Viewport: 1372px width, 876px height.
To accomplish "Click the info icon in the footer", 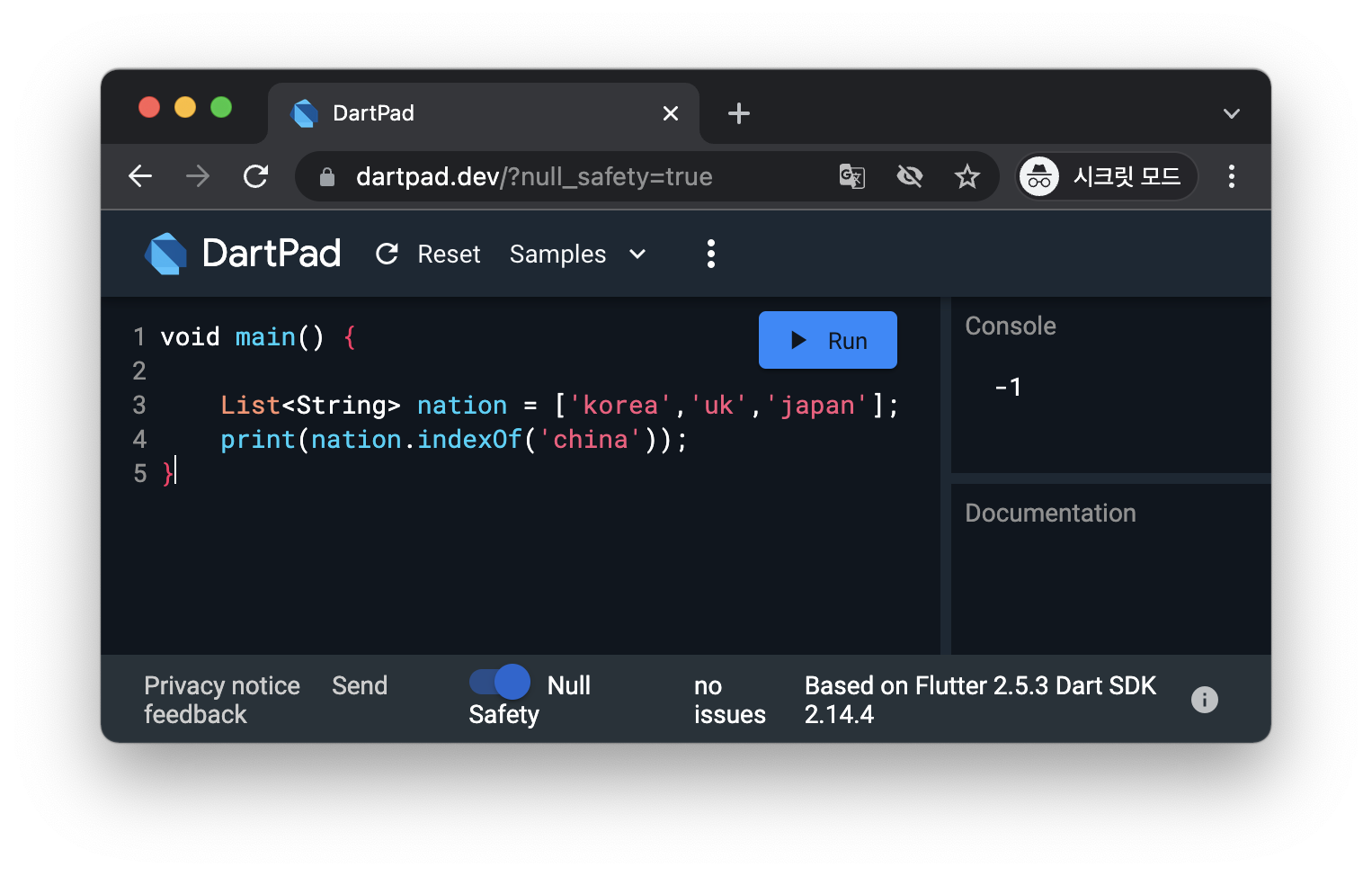I will [1205, 700].
